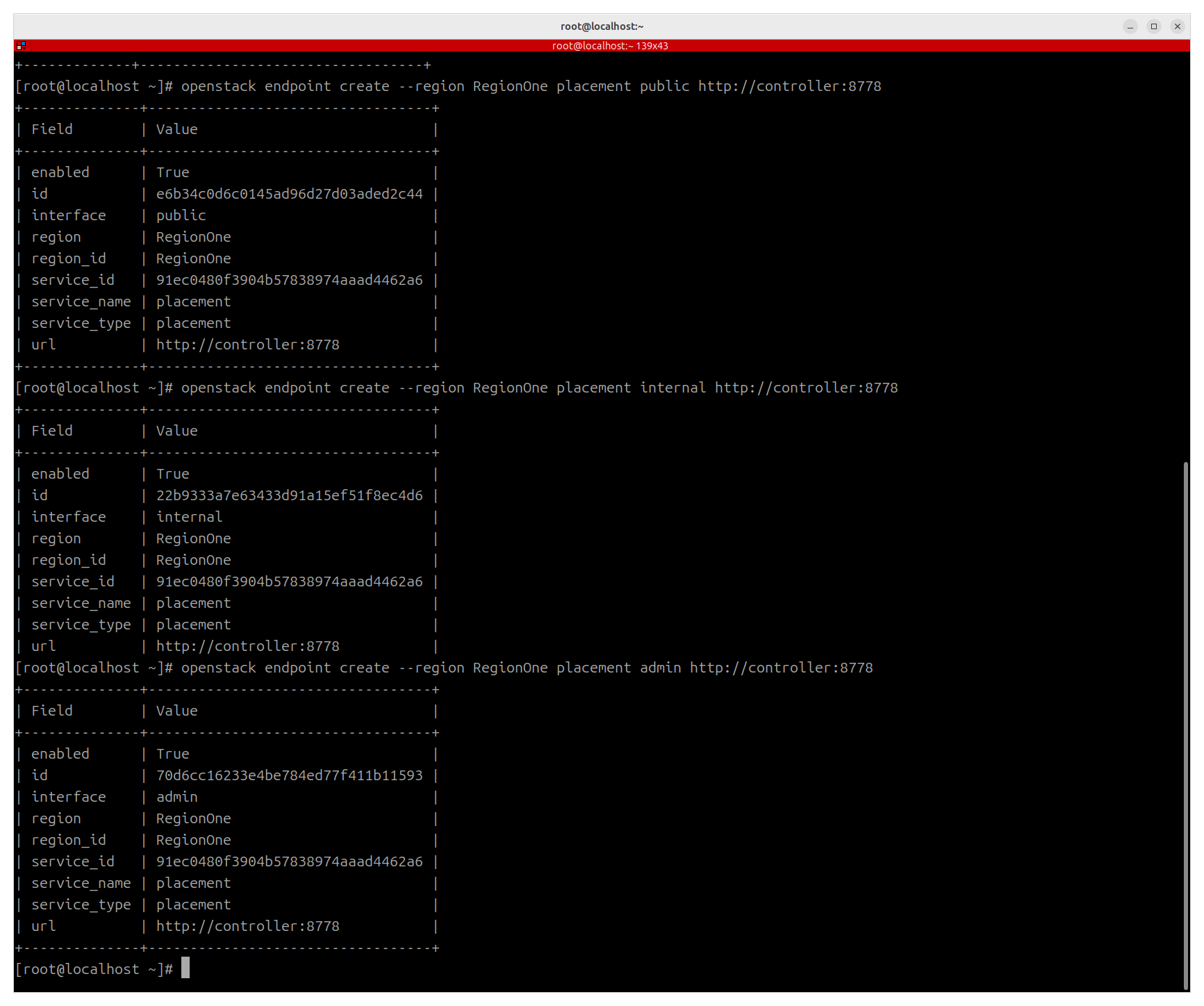This screenshot has height=1006, width=1204.
Task: Click service_id value in the internal table
Action: tap(289, 582)
